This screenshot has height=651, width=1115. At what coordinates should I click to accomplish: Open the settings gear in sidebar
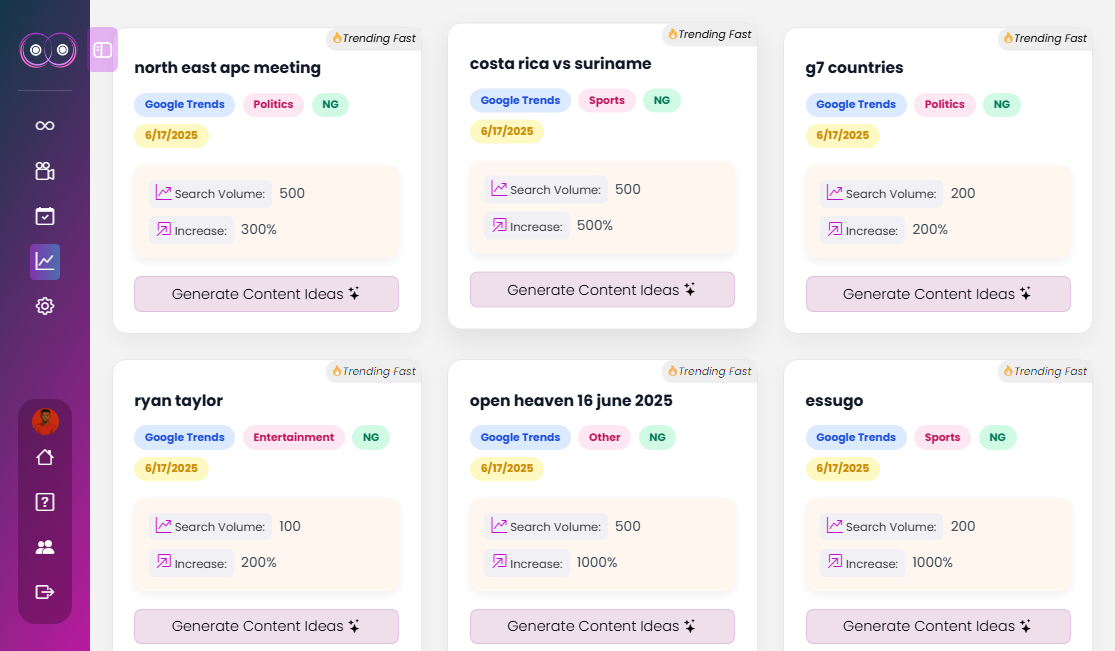[x=45, y=306]
